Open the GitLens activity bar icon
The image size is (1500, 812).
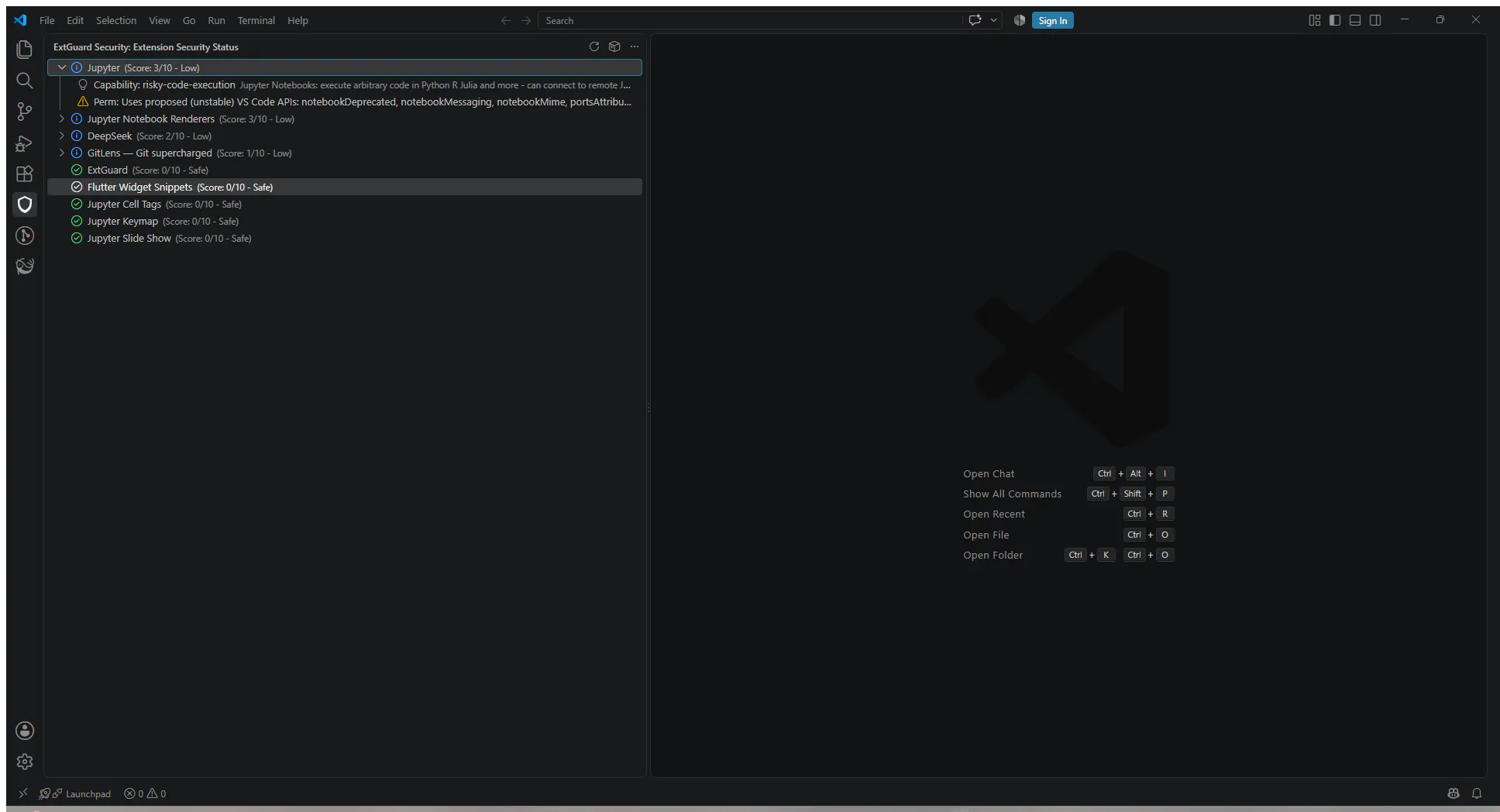pyautogui.click(x=25, y=236)
